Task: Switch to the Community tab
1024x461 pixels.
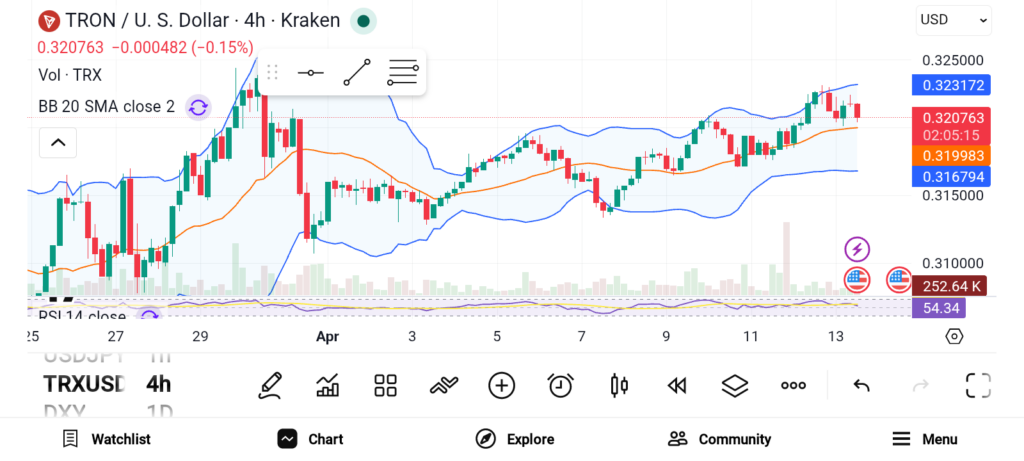Action: coord(719,439)
